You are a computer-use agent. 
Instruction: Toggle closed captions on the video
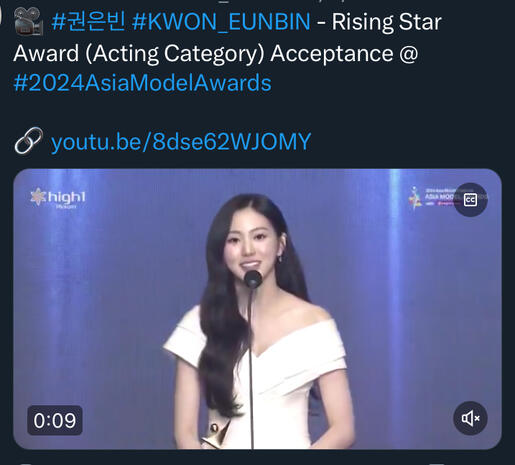tap(470, 200)
